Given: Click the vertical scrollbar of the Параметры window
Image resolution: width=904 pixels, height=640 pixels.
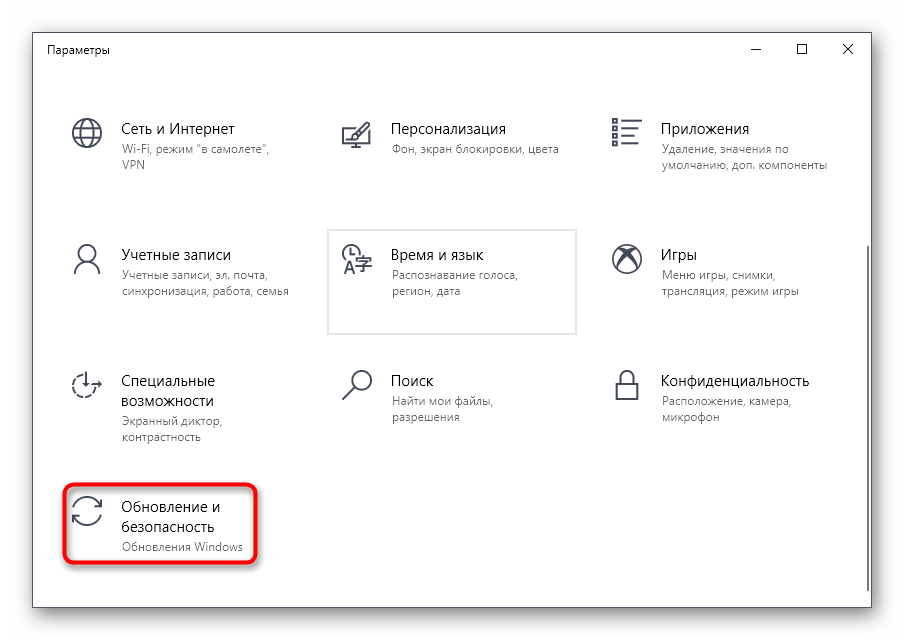Looking at the screenshot, I should tap(867, 417).
